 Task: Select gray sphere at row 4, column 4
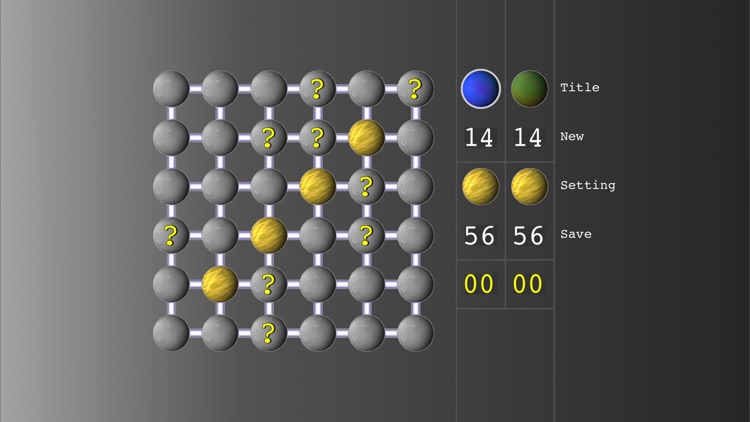(x=318, y=235)
